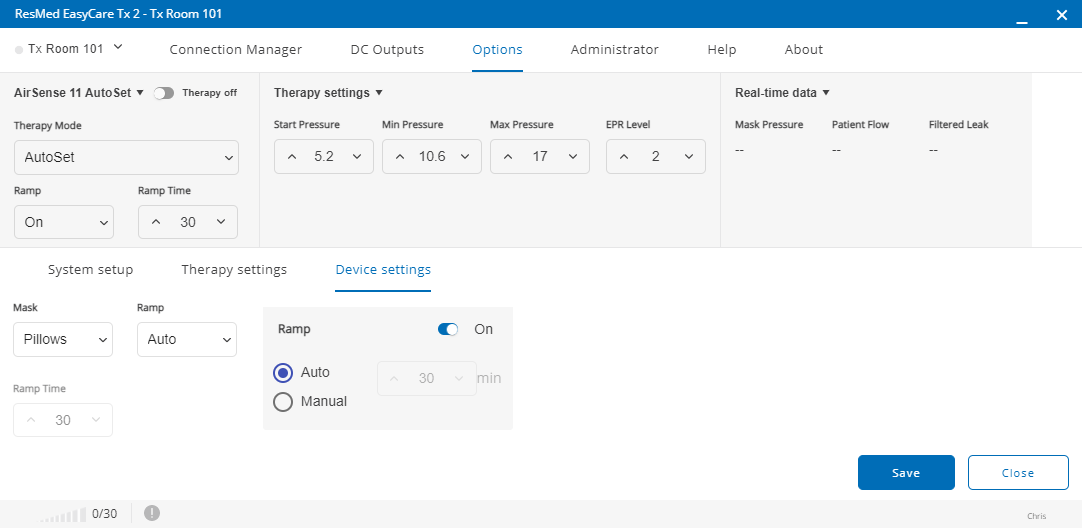The image size is (1082, 528).
Task: Switch to the lower Therapy settings tab
Action: 234,269
